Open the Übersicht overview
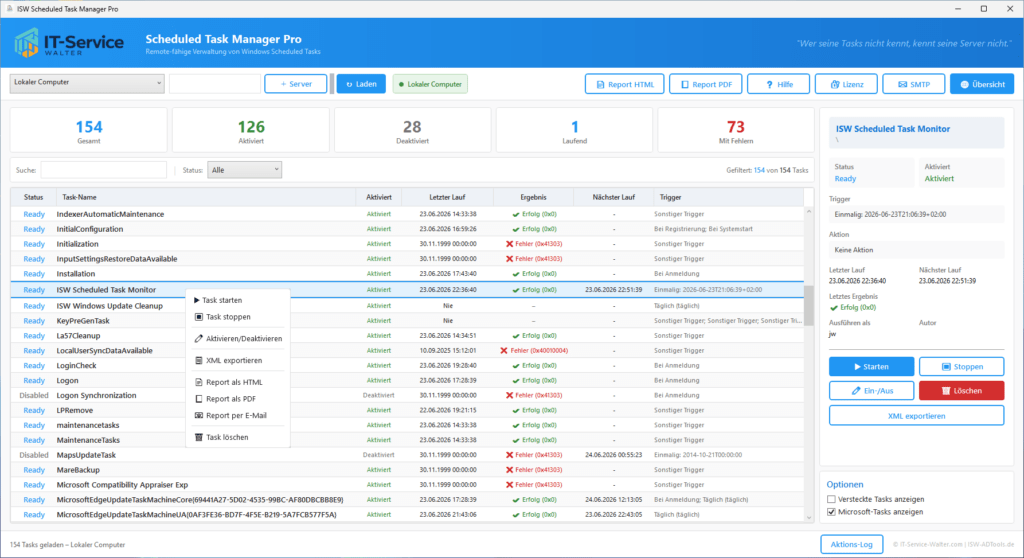The width and height of the screenshot is (1024, 558). tap(982, 84)
